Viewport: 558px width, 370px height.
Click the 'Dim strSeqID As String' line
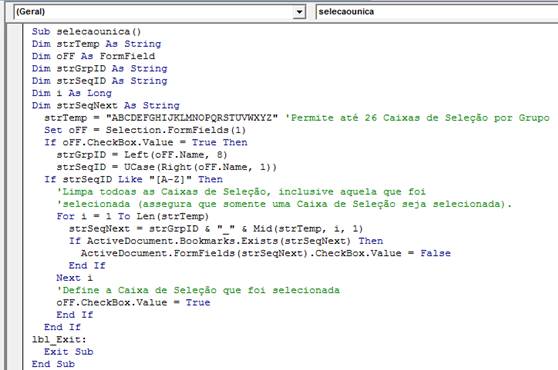(100, 81)
